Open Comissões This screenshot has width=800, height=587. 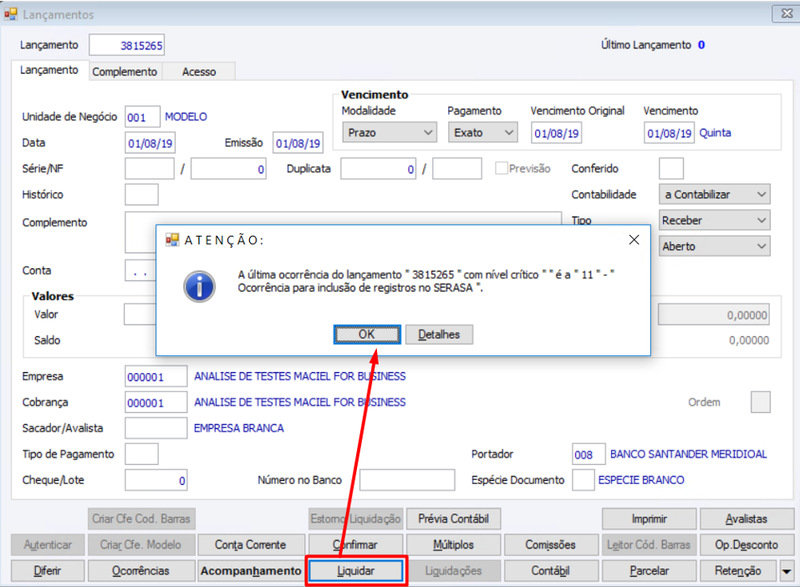click(551, 545)
